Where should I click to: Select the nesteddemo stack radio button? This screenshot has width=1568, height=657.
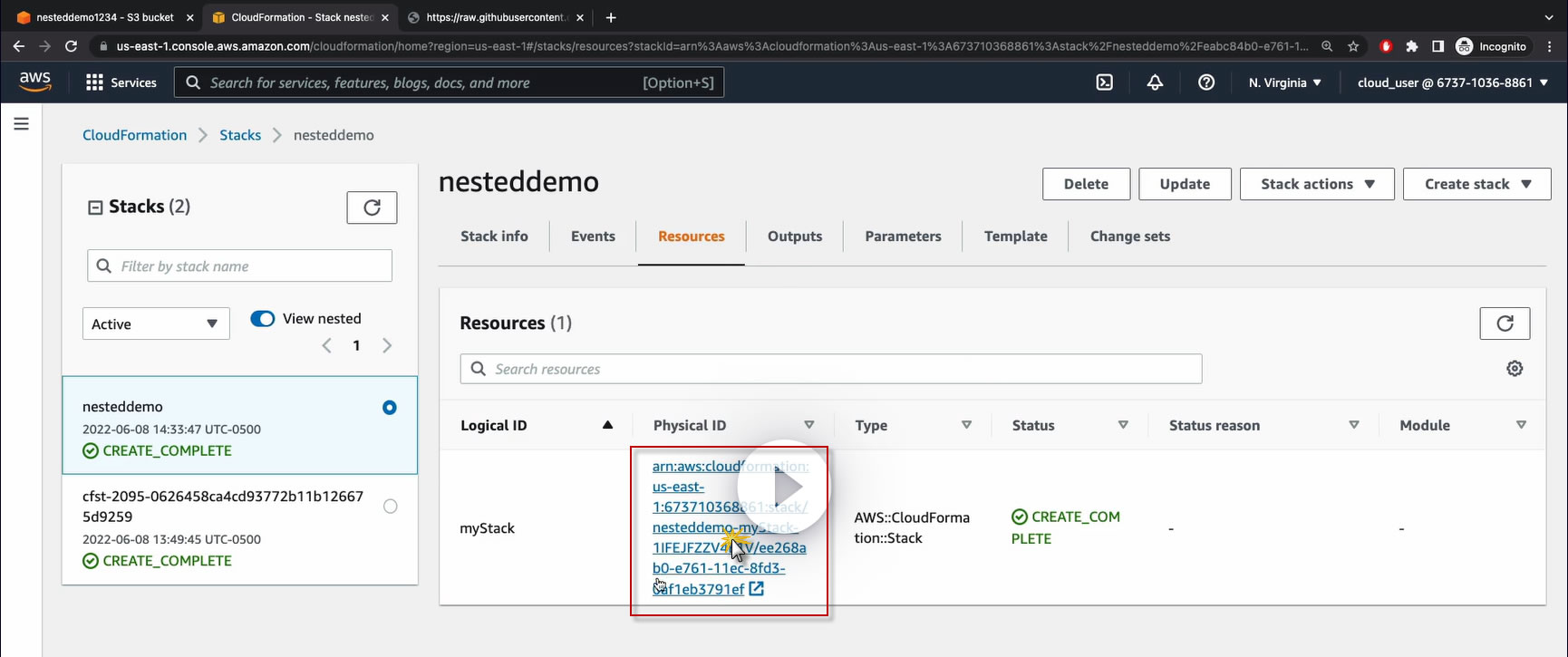click(x=390, y=408)
